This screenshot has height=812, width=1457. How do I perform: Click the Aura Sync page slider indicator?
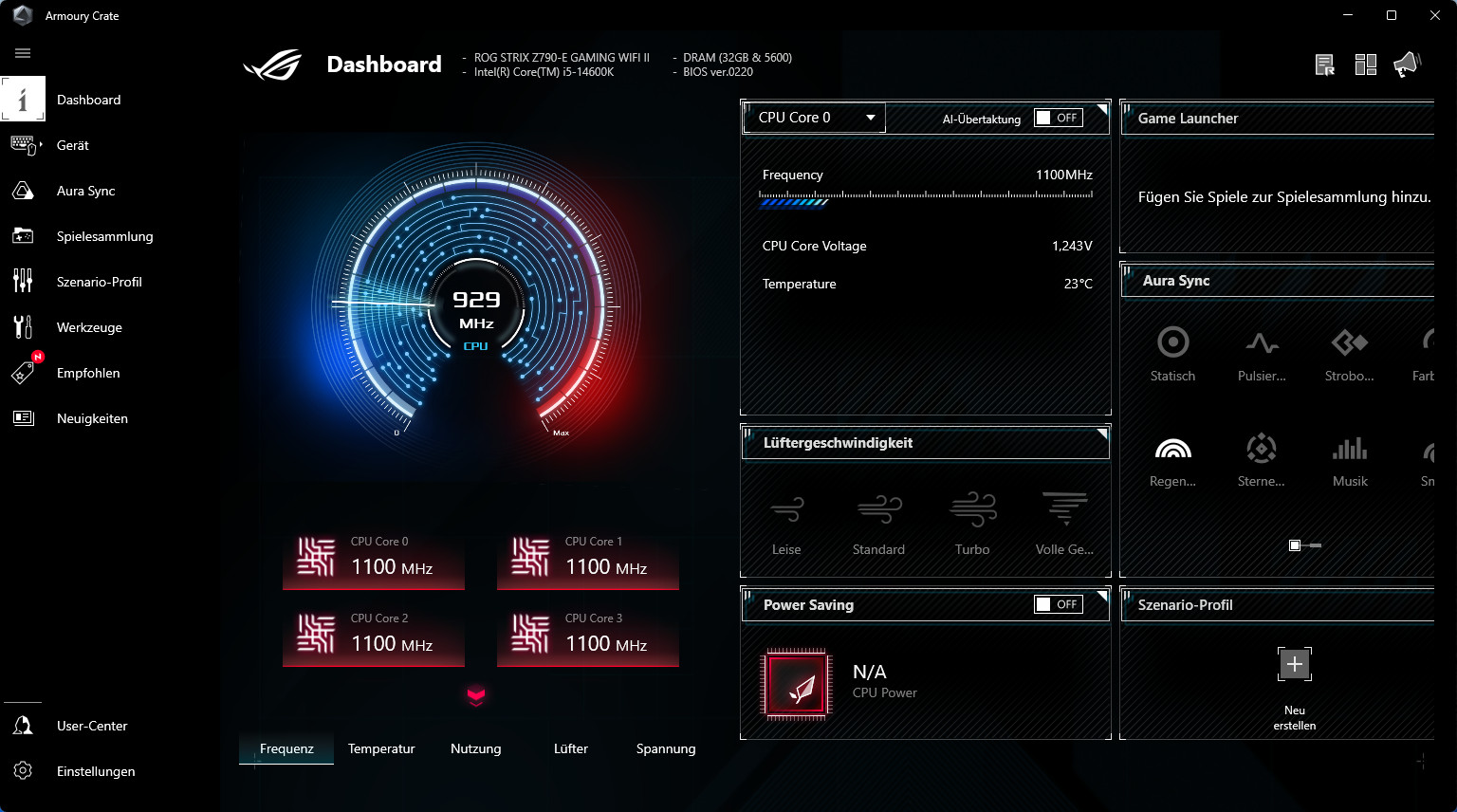[x=1304, y=545]
